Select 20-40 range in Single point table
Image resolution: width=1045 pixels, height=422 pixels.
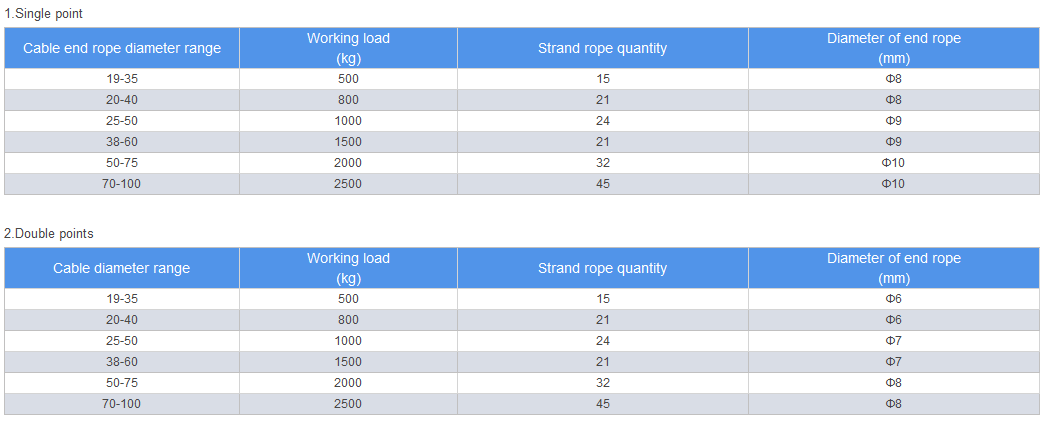(122, 100)
